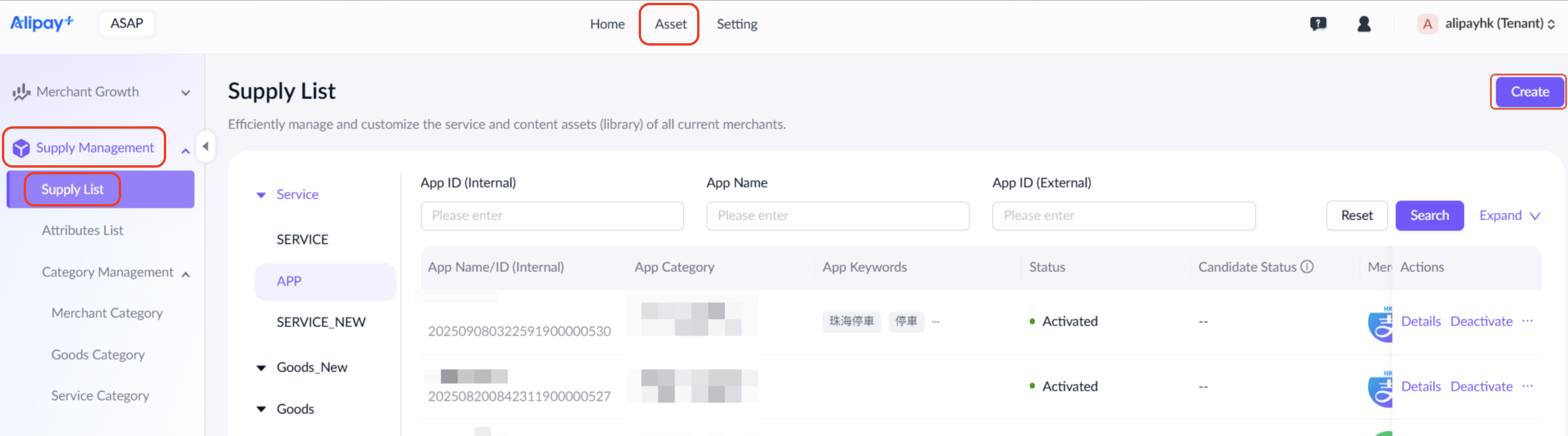The height and width of the screenshot is (436, 1568).
Task: Click the Reset filters button
Action: pos(1357,216)
